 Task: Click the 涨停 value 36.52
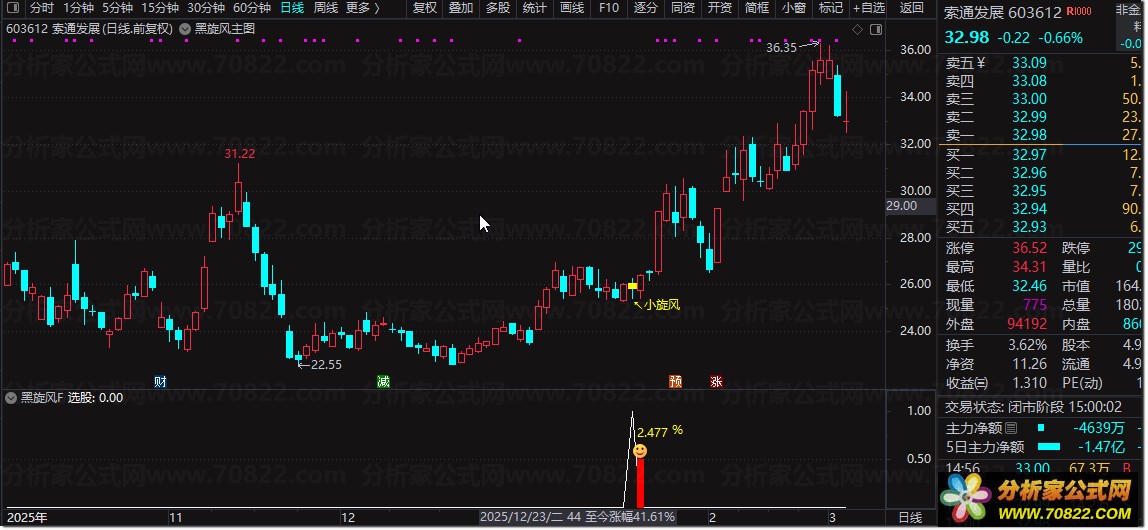[x=1029, y=249]
